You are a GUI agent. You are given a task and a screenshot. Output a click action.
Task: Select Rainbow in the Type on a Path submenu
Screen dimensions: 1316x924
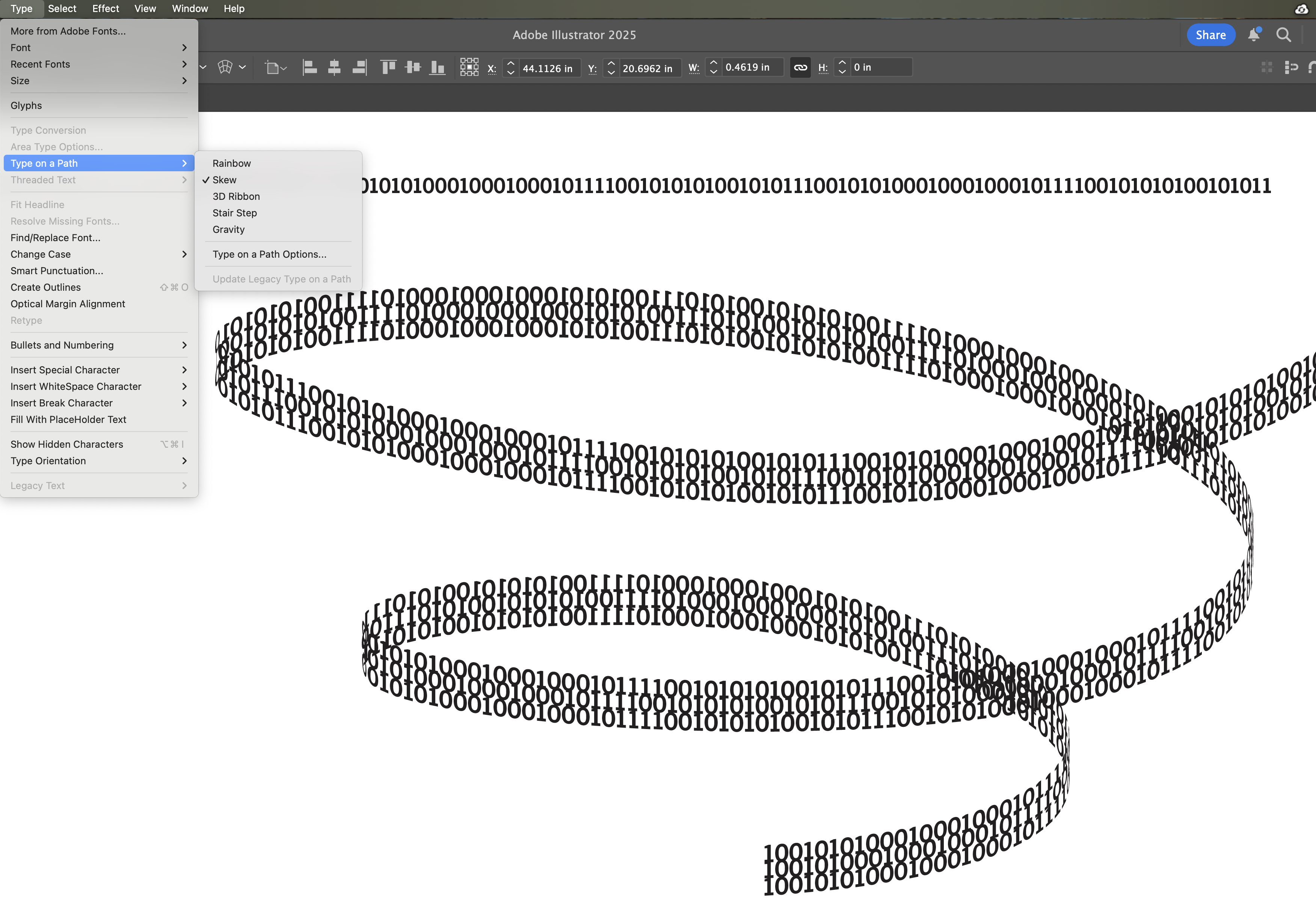(231, 163)
